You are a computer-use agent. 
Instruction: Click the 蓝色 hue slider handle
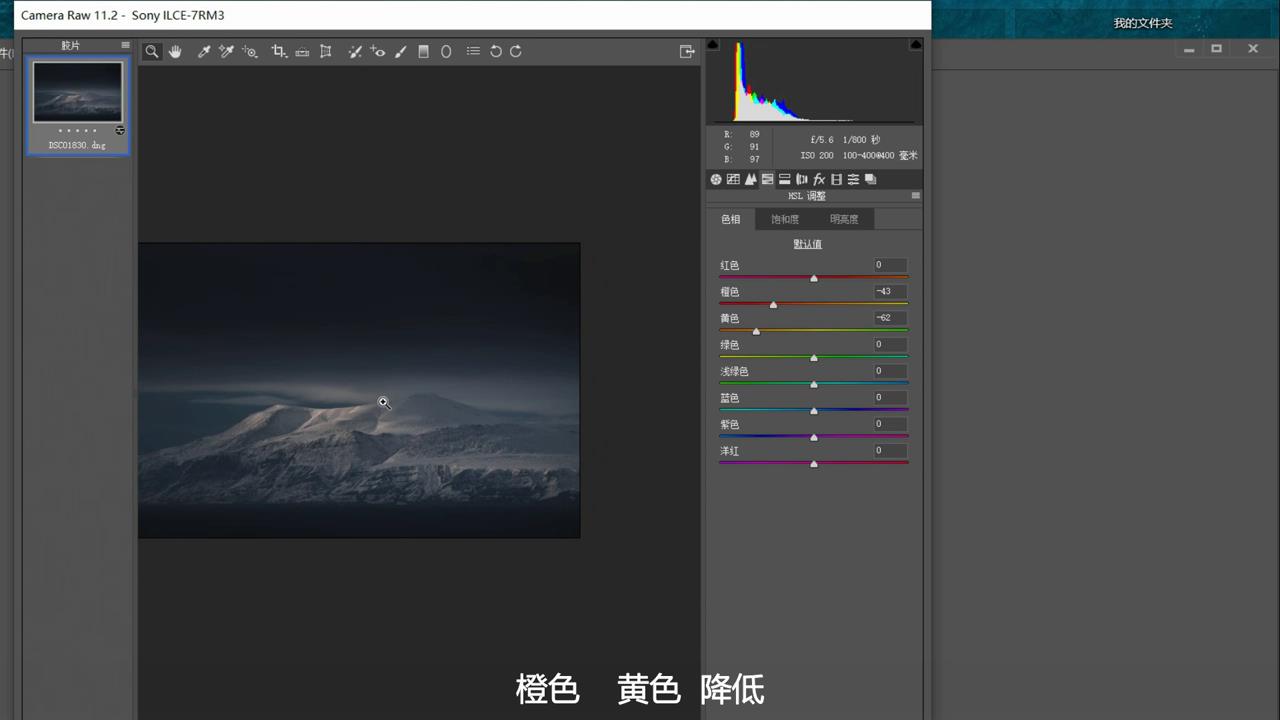pyautogui.click(x=814, y=410)
